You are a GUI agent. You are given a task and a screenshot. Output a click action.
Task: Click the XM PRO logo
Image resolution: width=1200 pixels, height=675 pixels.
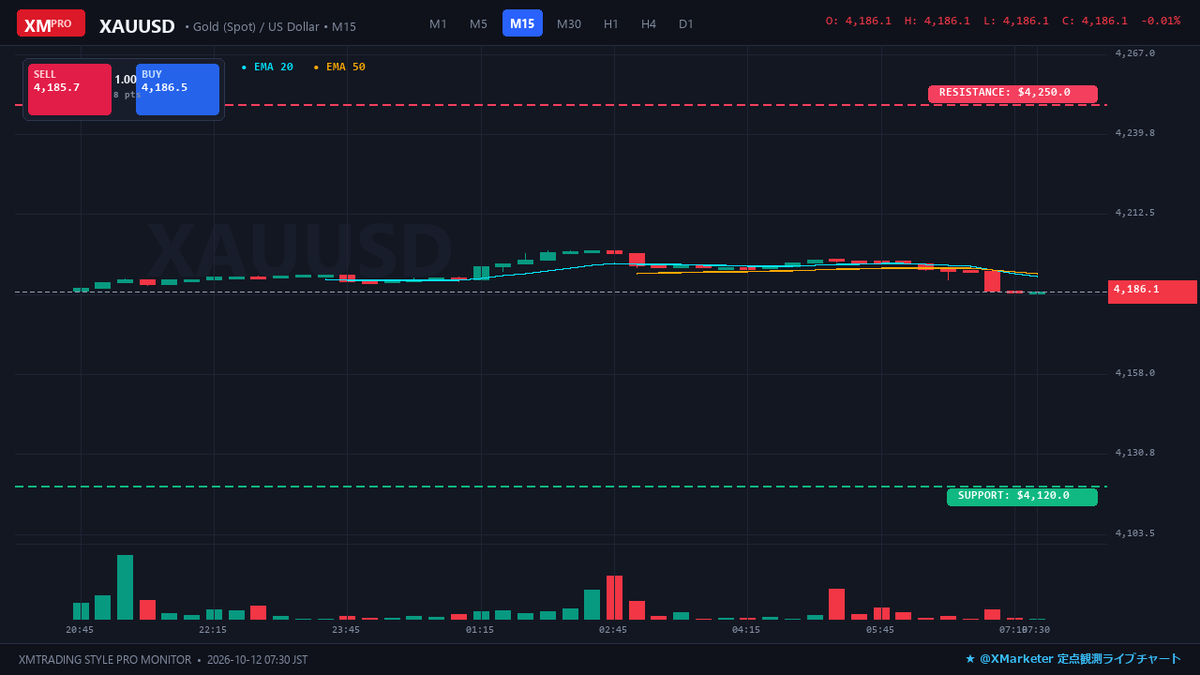51,23
